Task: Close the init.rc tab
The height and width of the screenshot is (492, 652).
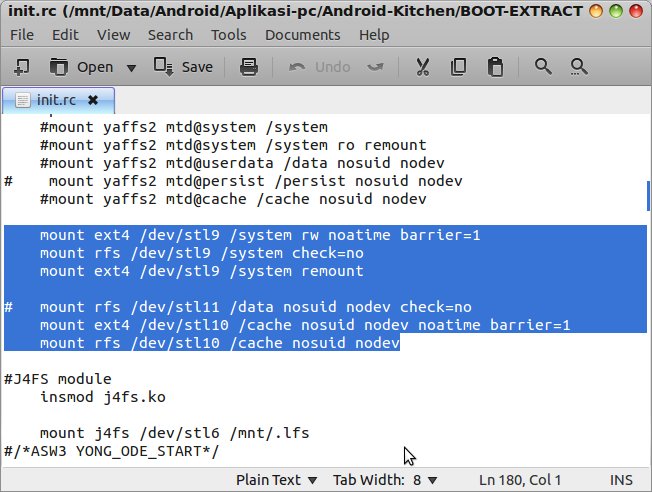Action: pos(93,100)
